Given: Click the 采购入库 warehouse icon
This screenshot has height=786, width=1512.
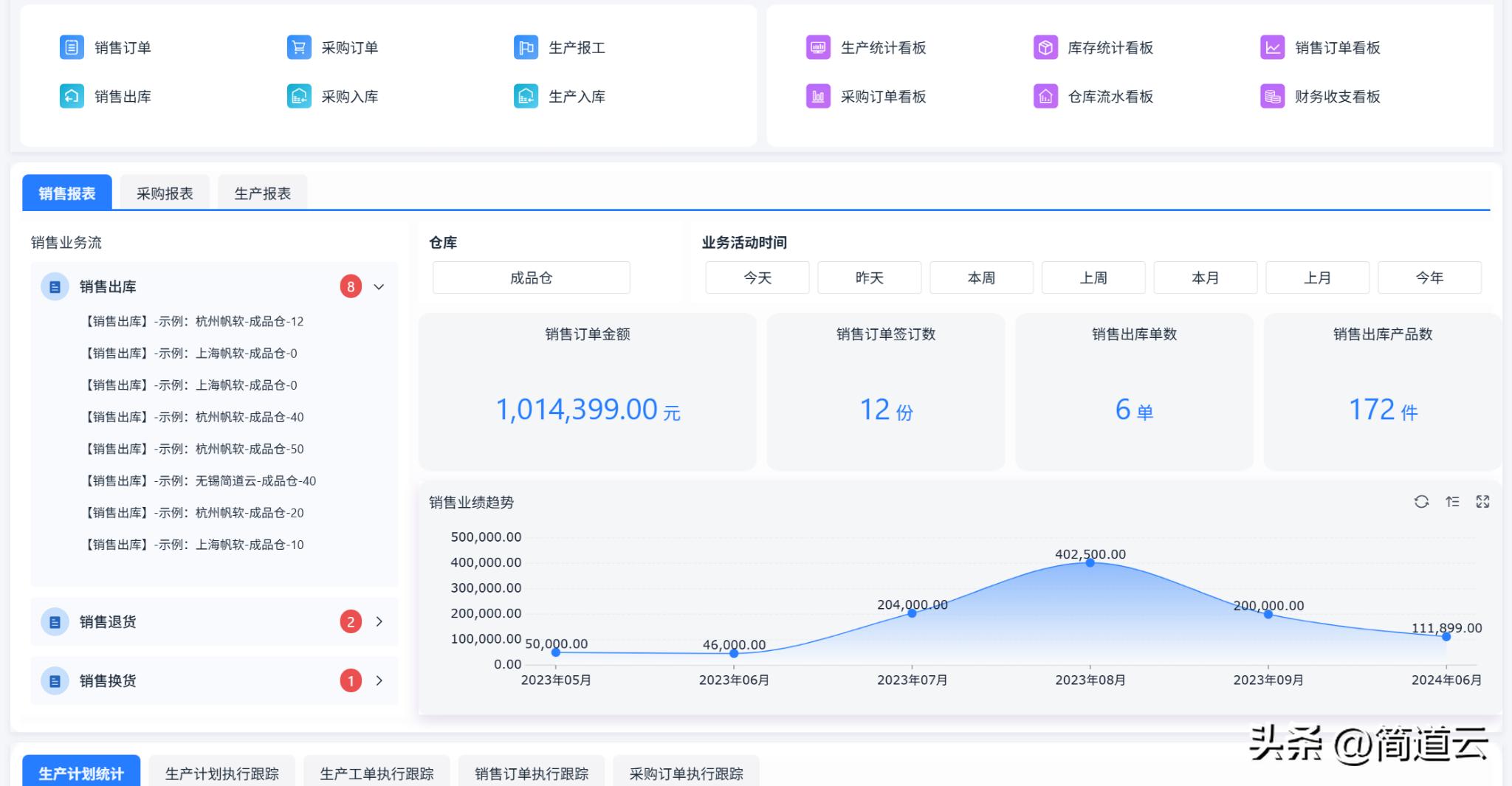Looking at the screenshot, I should [299, 96].
